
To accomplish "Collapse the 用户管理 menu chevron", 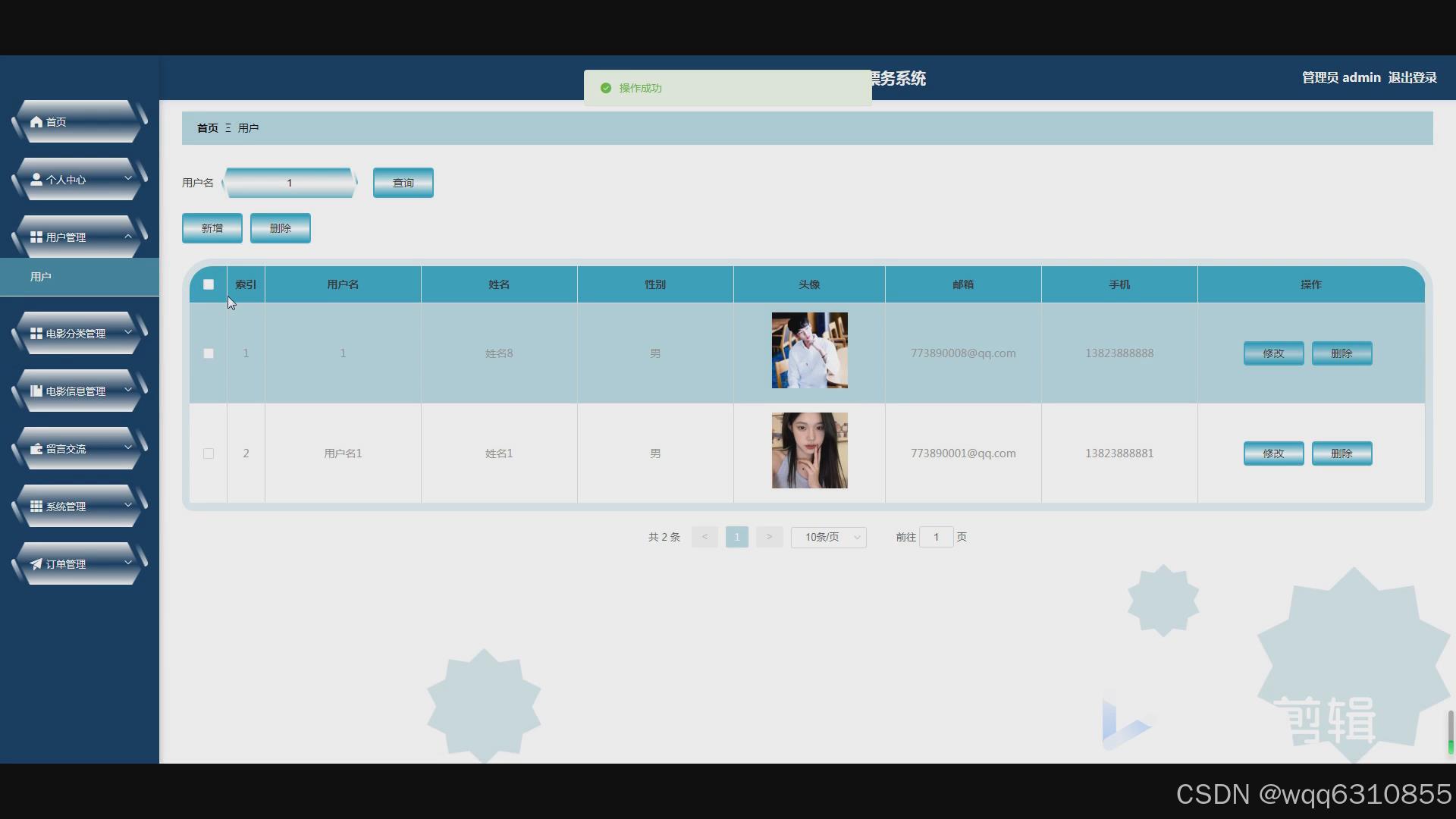I will (x=128, y=237).
